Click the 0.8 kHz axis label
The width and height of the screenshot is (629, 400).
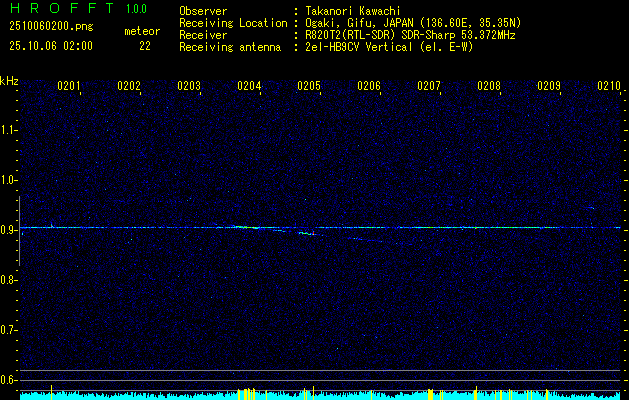click(x=8, y=280)
